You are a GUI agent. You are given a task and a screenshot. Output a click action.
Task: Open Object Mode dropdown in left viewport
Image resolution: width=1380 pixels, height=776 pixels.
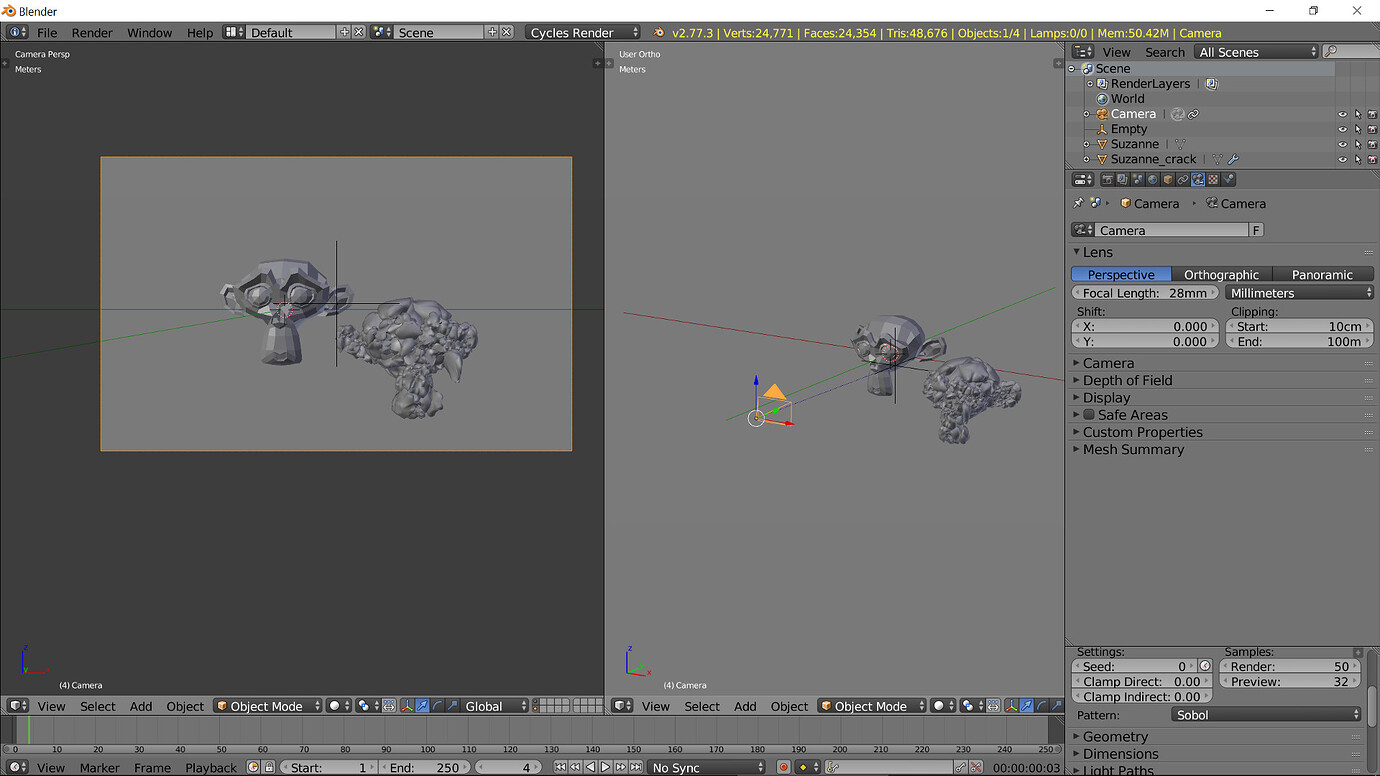point(268,705)
